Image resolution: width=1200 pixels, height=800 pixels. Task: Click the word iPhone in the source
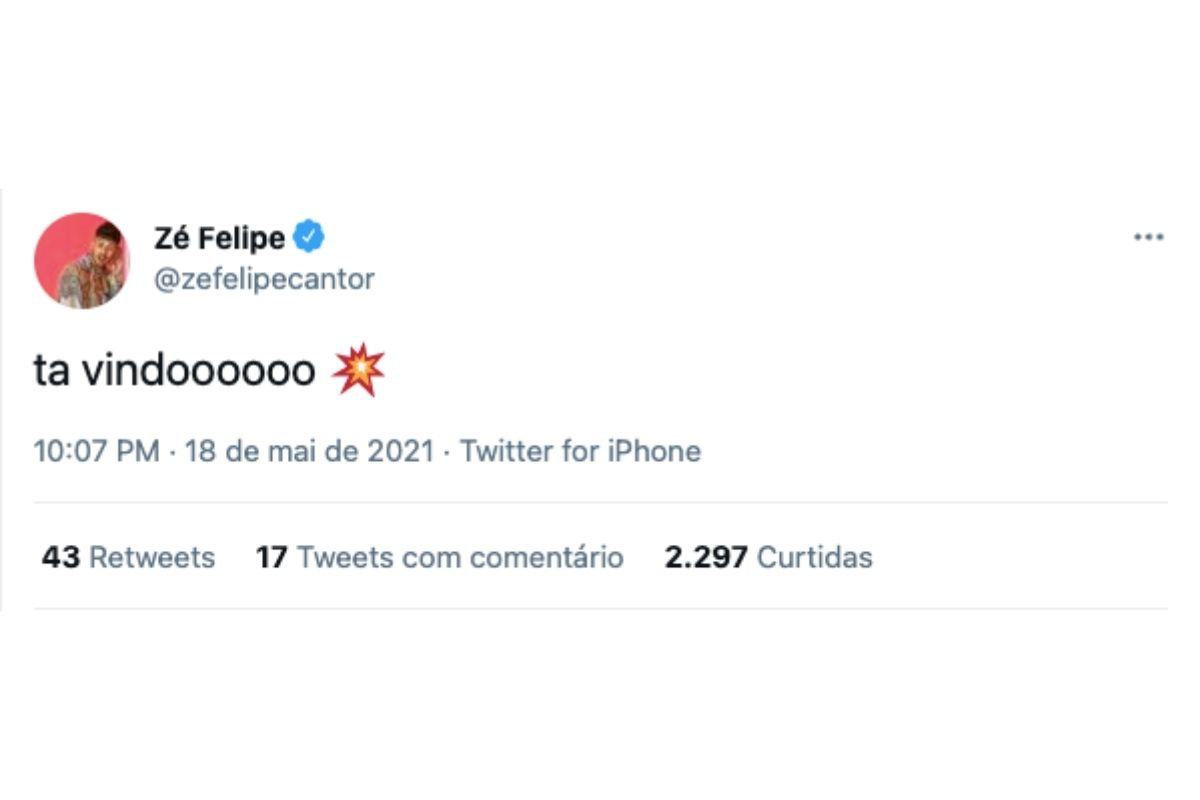(653, 451)
